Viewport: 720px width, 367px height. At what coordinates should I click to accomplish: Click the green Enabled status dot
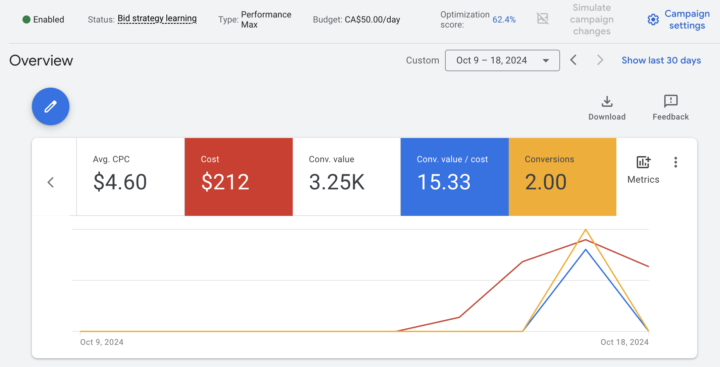tap(27, 19)
